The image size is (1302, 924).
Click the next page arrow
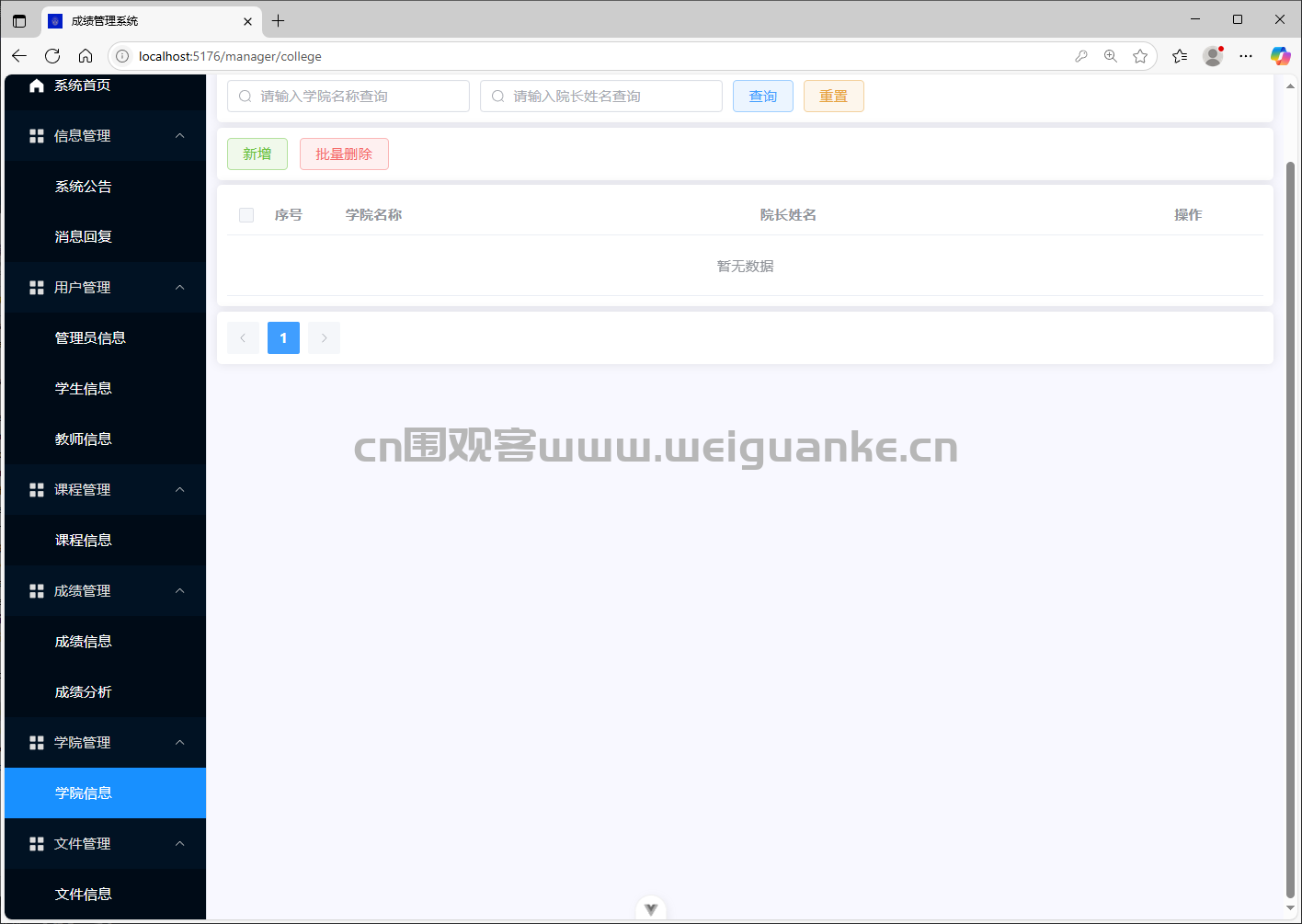click(x=324, y=338)
